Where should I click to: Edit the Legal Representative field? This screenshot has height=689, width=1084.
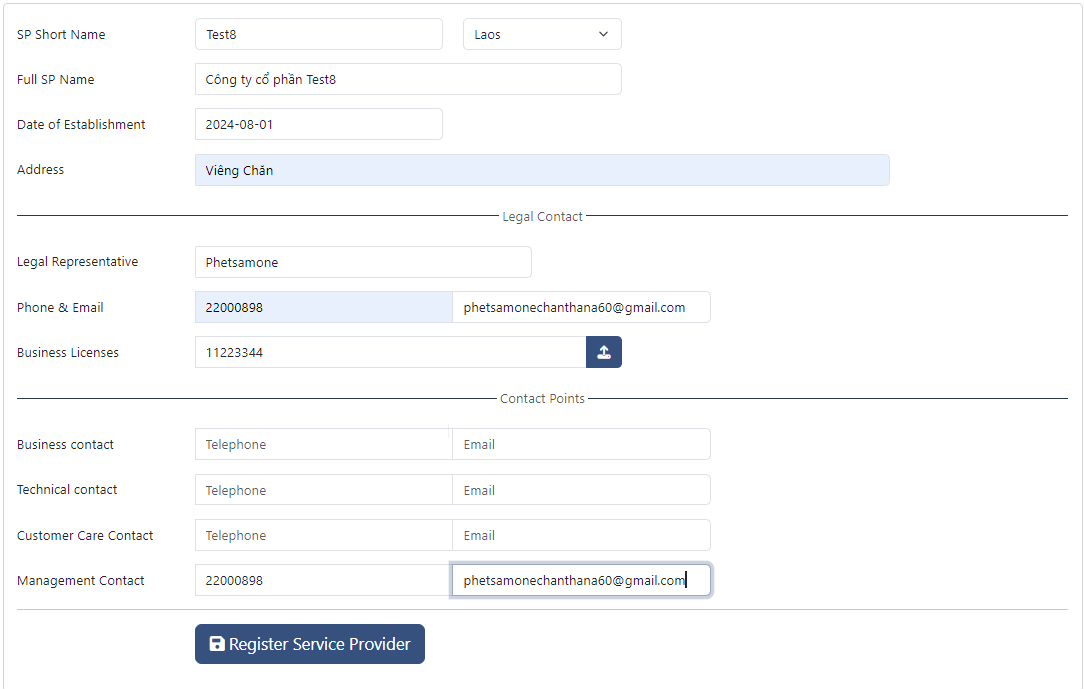[x=363, y=262]
